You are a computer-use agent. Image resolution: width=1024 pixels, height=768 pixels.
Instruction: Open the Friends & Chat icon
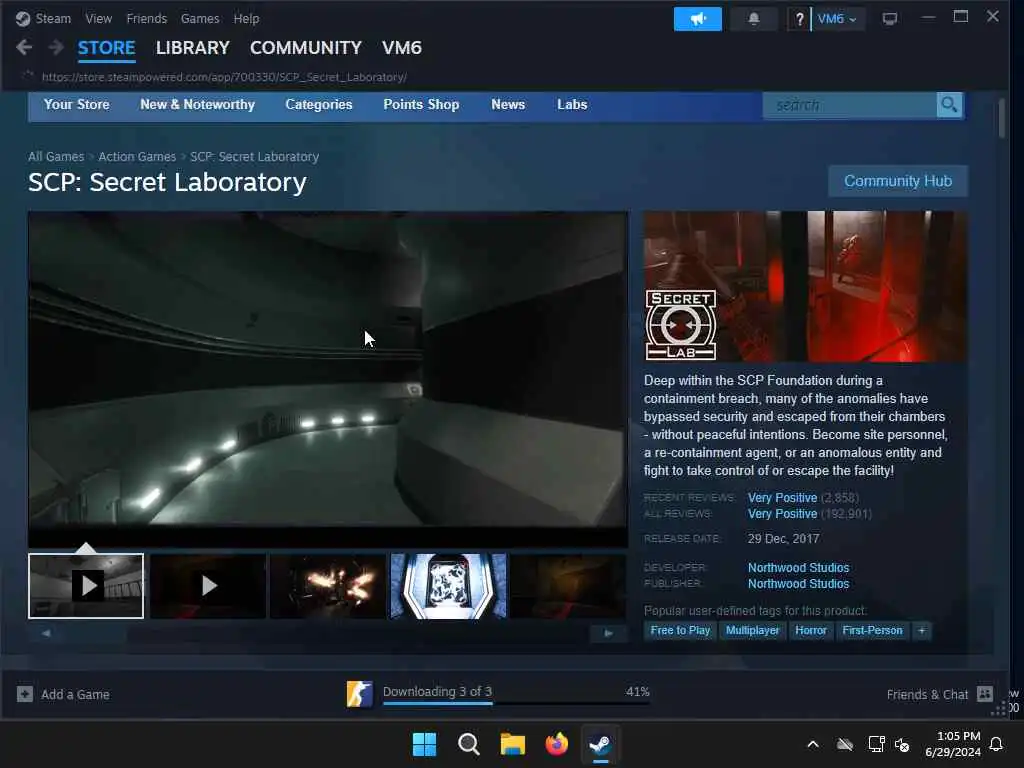click(x=985, y=694)
